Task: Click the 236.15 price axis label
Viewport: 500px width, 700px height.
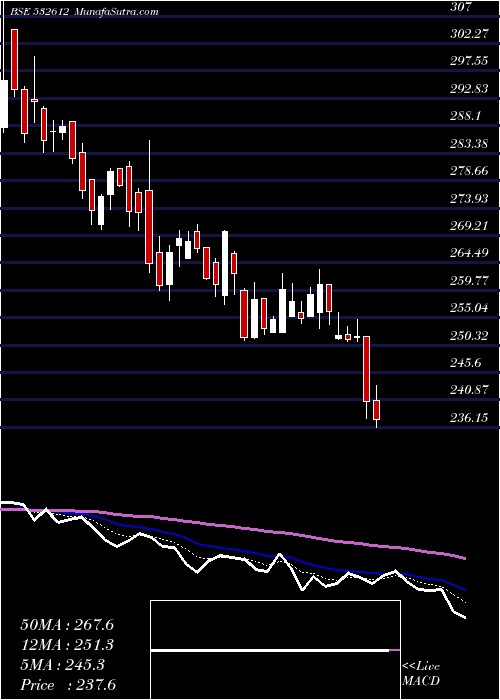Action: pyautogui.click(x=470, y=418)
